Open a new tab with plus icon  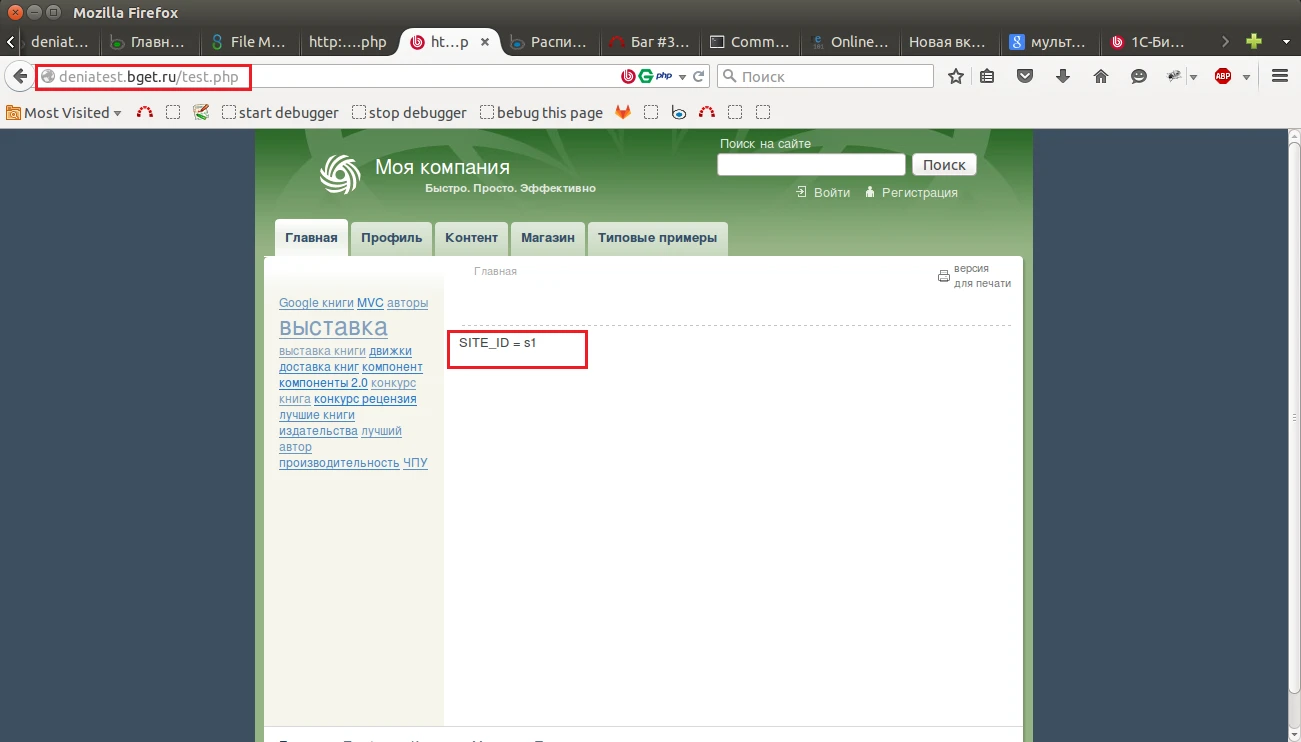click(1253, 42)
